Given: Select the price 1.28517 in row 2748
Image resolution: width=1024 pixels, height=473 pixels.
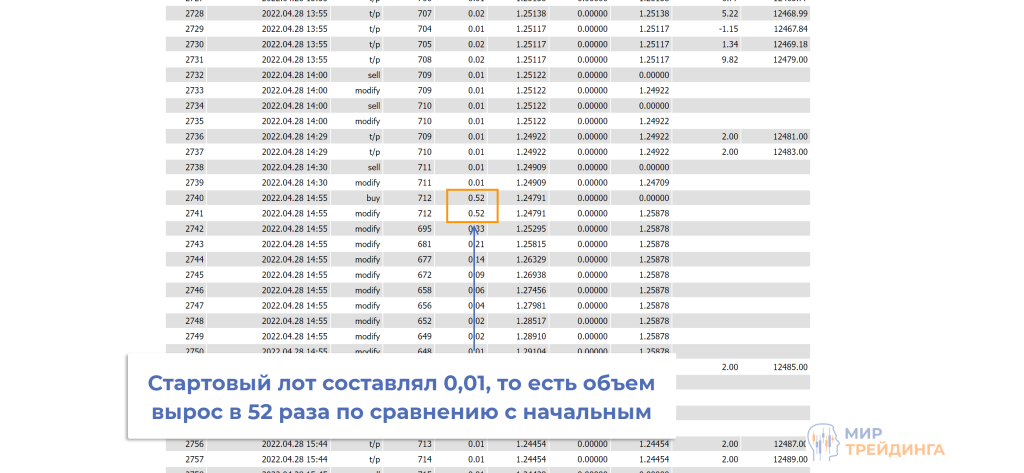Looking at the screenshot, I should coord(532,321).
